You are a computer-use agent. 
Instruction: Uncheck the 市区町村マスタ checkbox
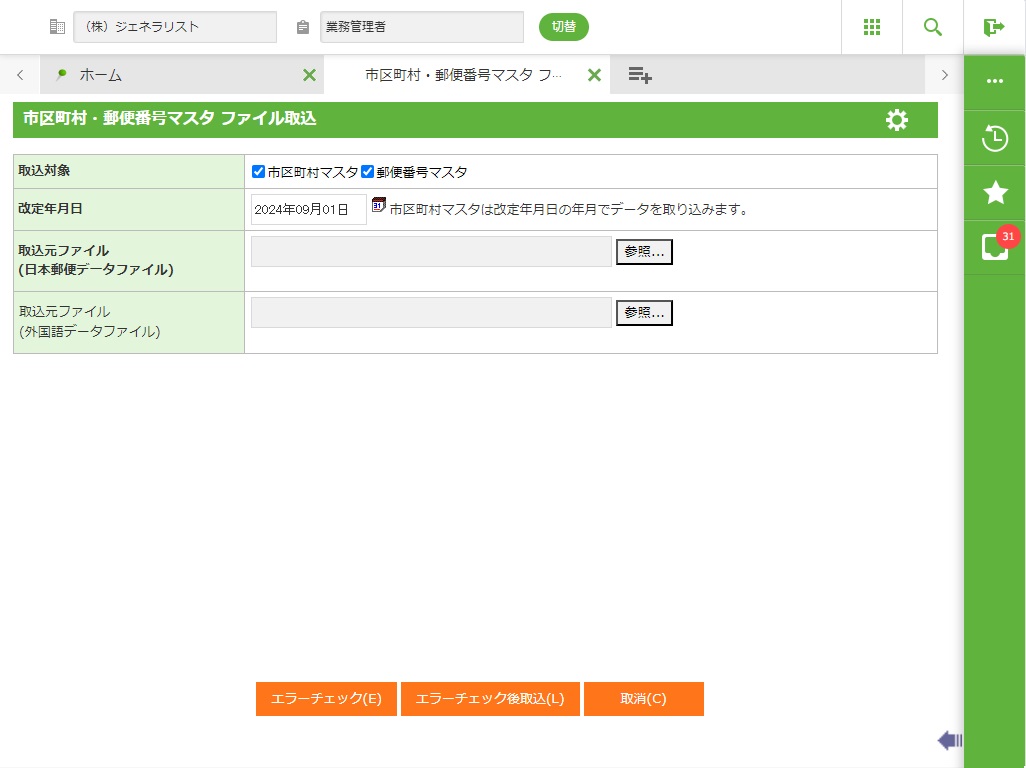259,172
